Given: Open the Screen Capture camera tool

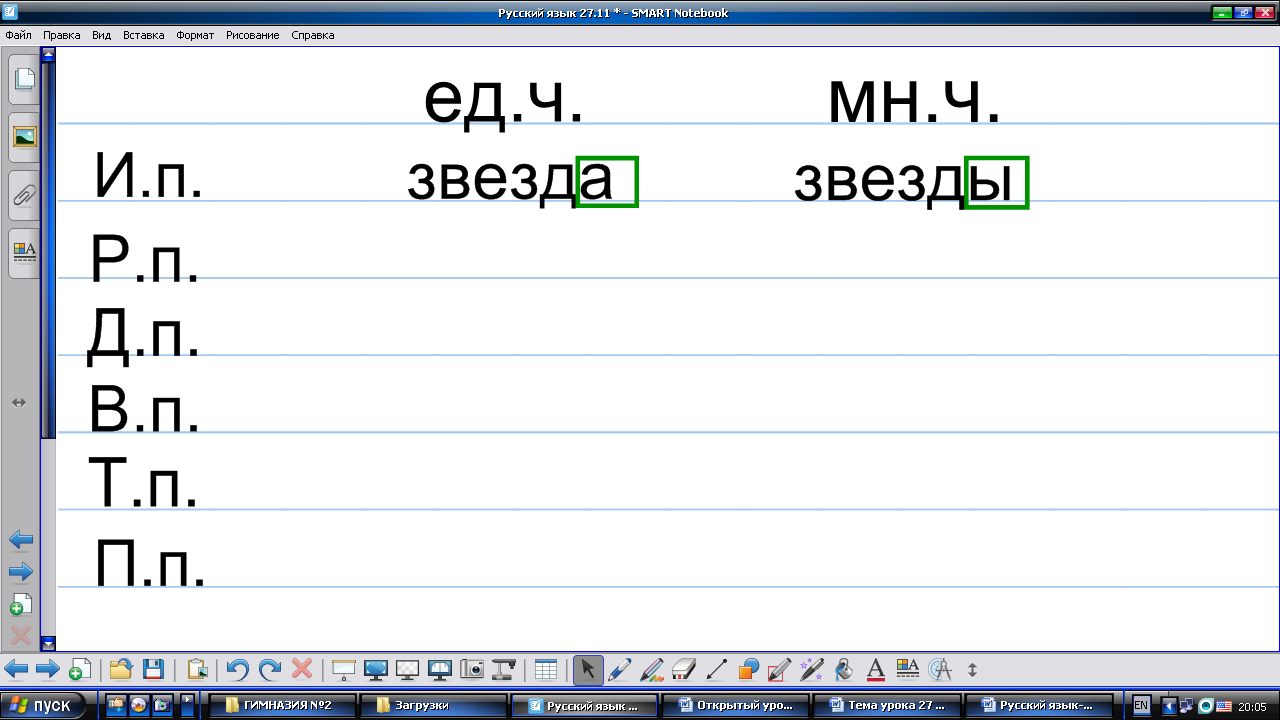Looking at the screenshot, I should pos(472,669).
